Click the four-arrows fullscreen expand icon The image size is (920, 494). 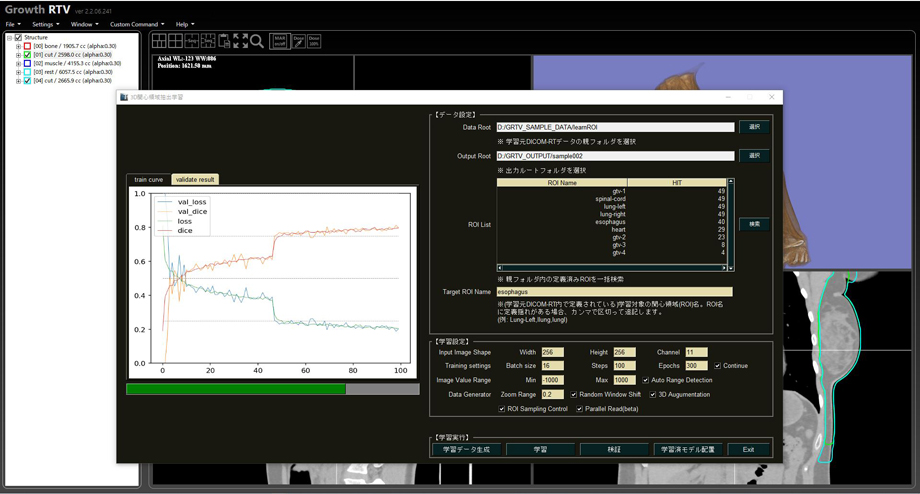pos(241,41)
